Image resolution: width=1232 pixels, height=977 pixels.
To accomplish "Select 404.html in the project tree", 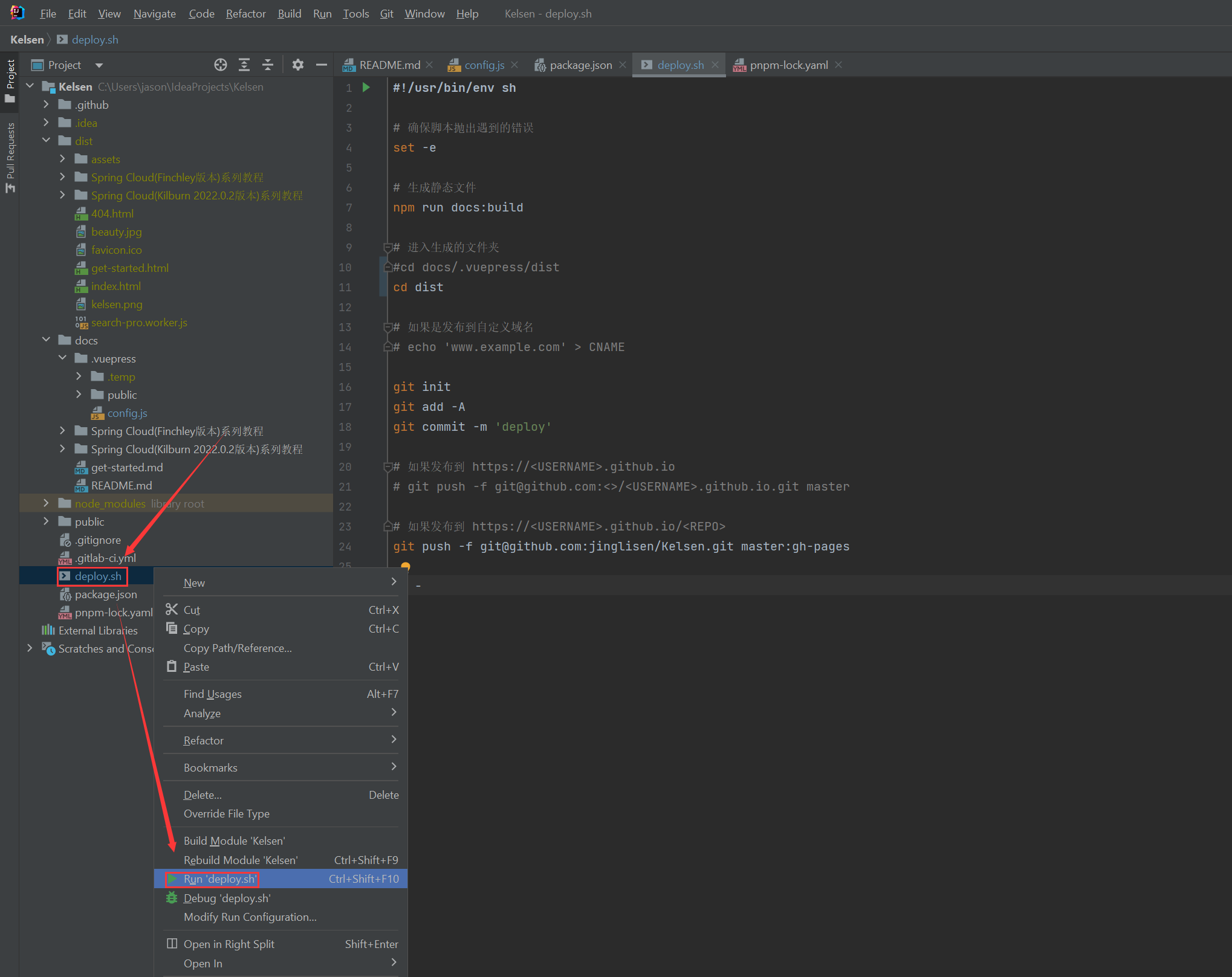I will pos(112,213).
